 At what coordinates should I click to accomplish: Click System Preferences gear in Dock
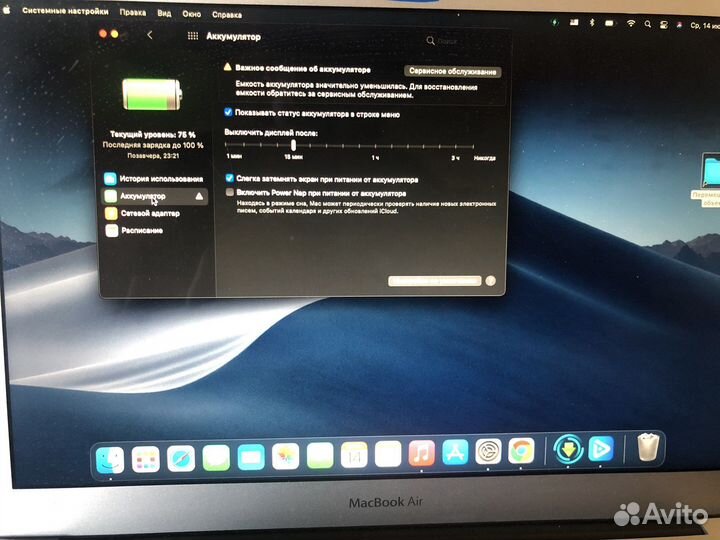click(x=488, y=452)
